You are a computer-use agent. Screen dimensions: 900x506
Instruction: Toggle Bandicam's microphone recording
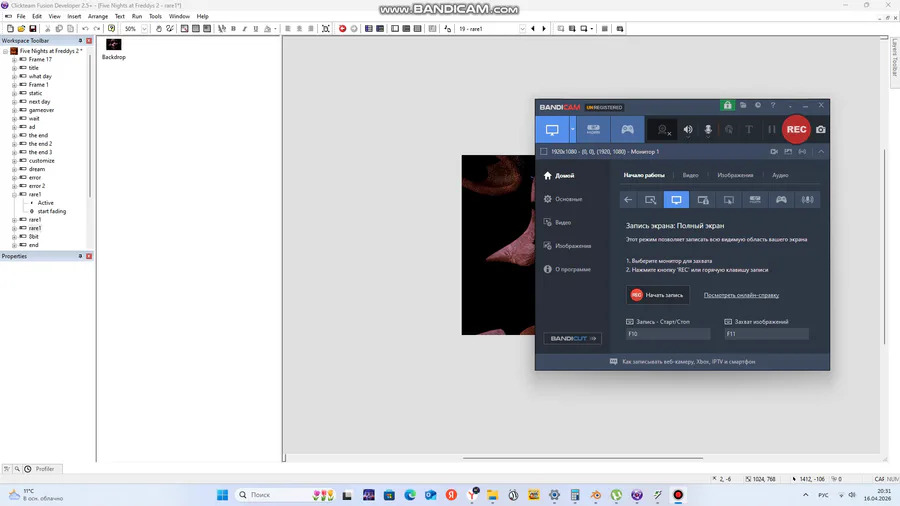[x=708, y=130]
